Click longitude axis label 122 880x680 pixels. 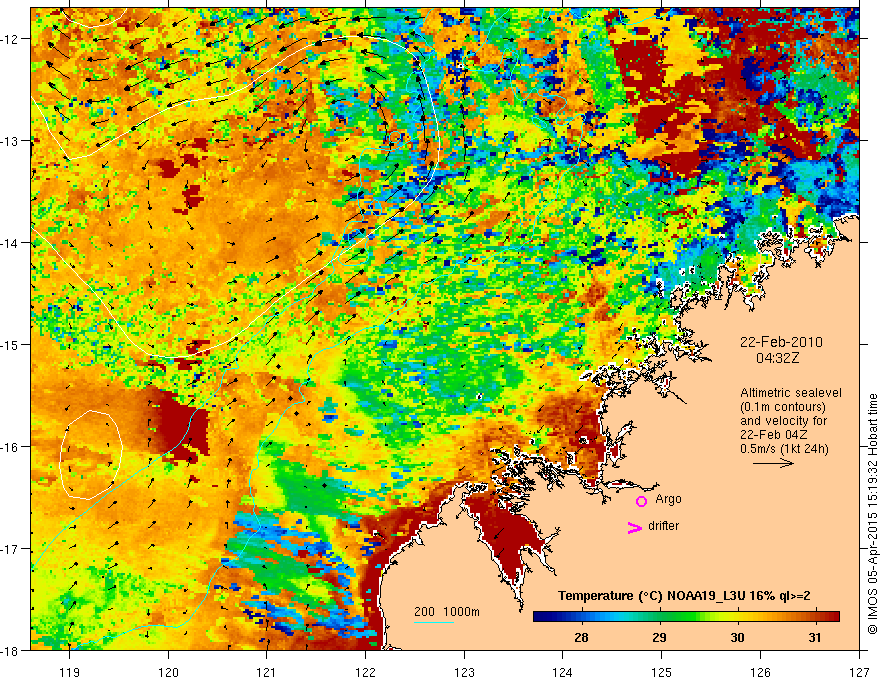pyautogui.click(x=365, y=672)
